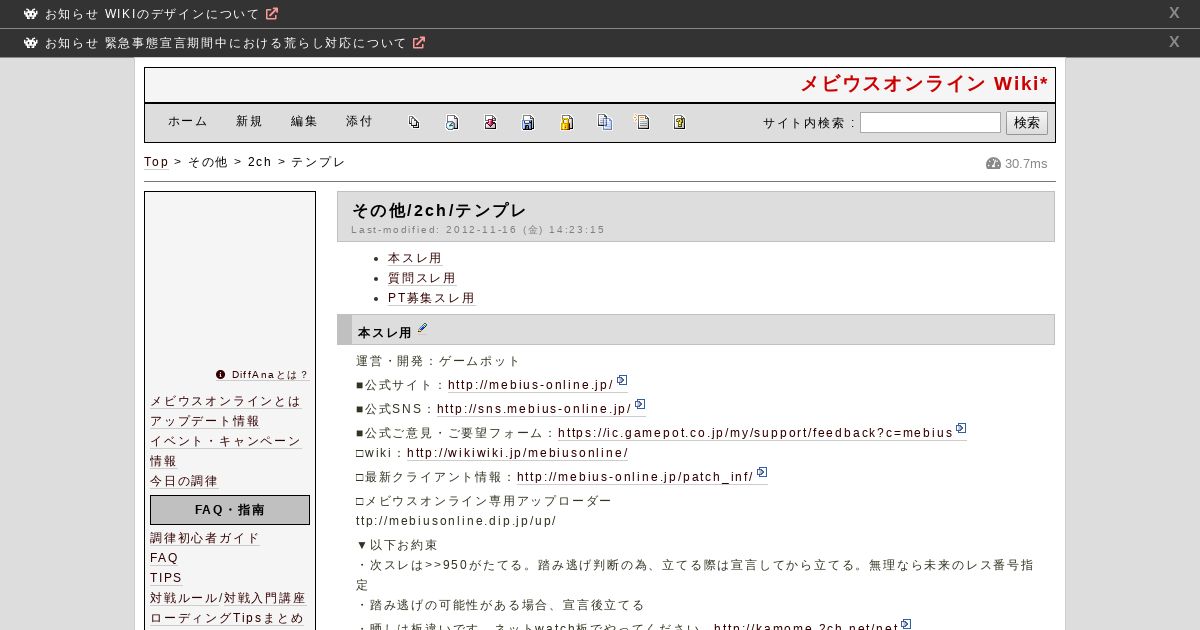Jump to the 質問スレ用 contents link
The image size is (1200, 630).
coord(422,278)
